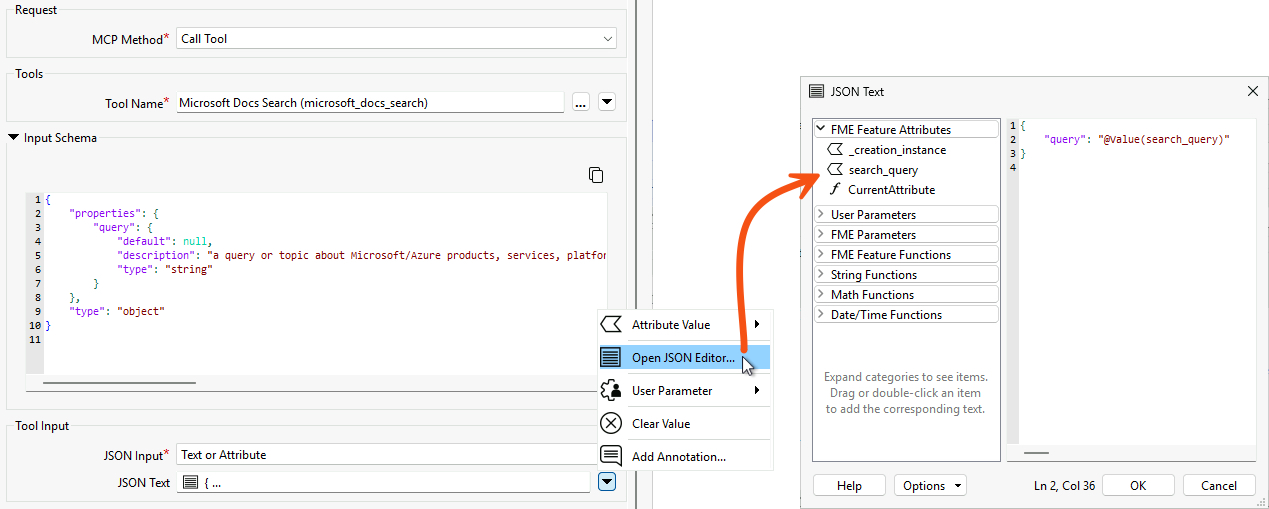The width and height of the screenshot is (1269, 509).
Task: Click the JSON Text value field
Action: pyautogui.click(x=384, y=483)
